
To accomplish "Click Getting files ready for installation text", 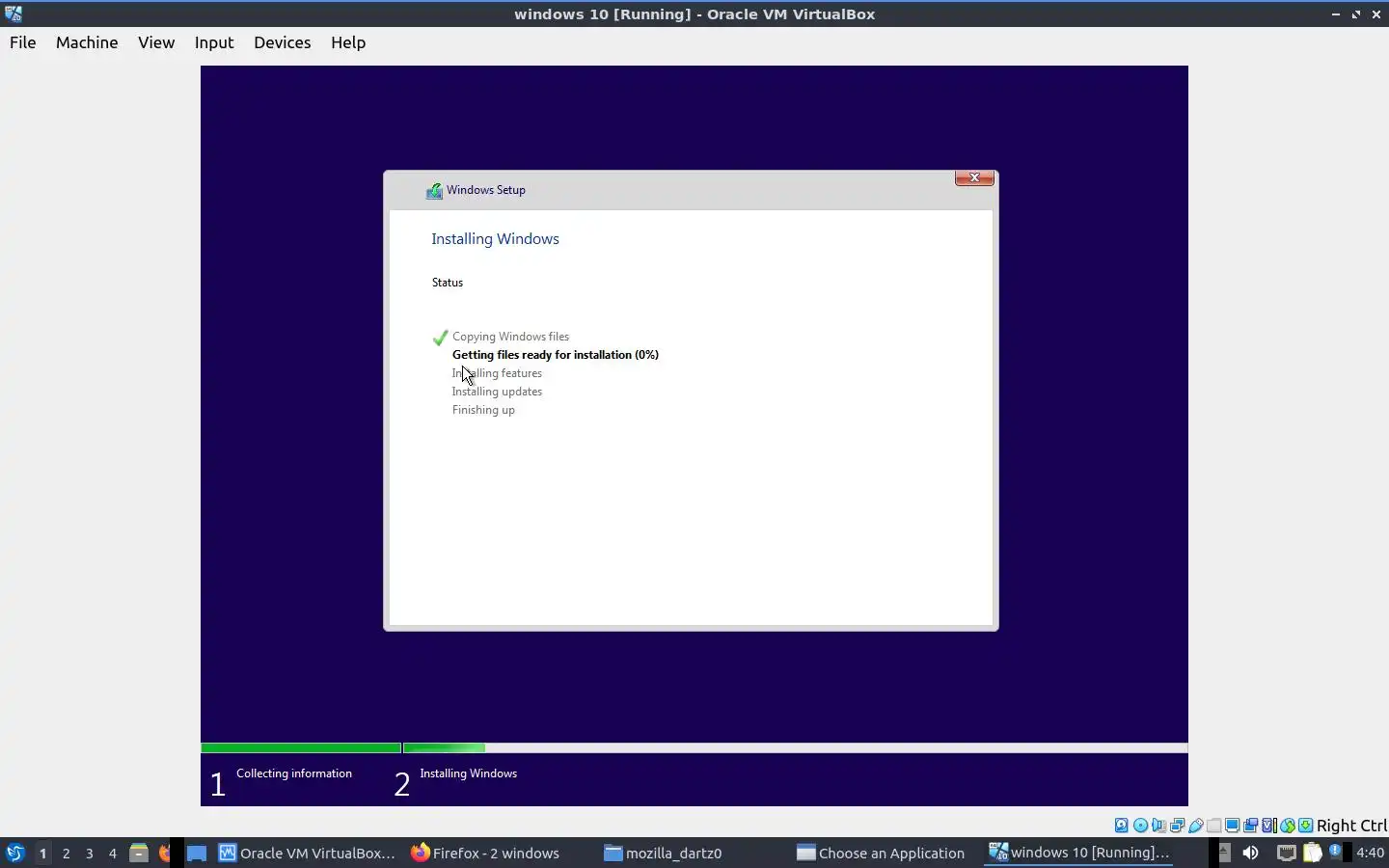I will click(556, 355).
